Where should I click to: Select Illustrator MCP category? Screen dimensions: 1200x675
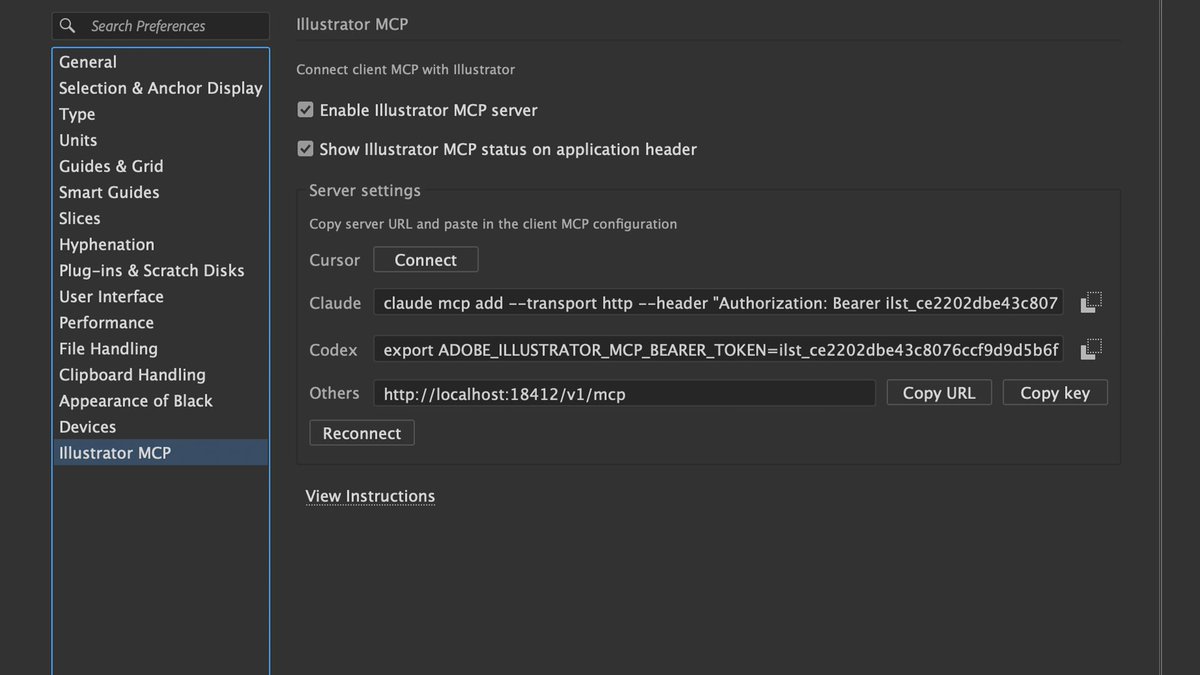point(161,452)
